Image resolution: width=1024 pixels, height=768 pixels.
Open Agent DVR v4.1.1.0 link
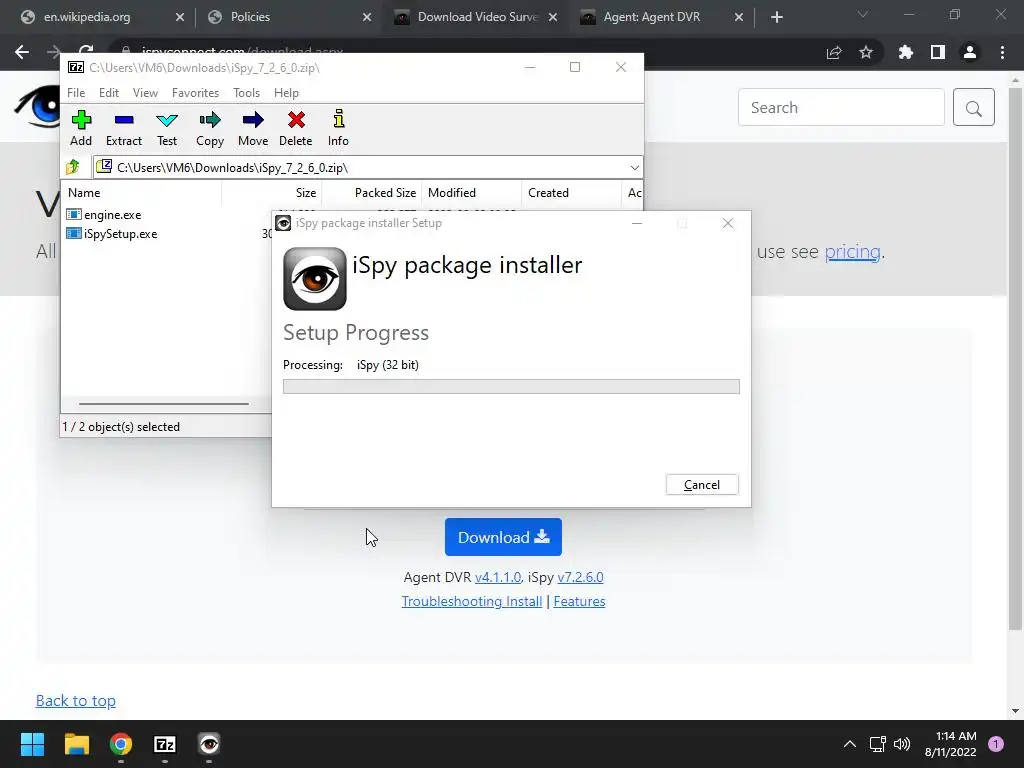(x=498, y=577)
